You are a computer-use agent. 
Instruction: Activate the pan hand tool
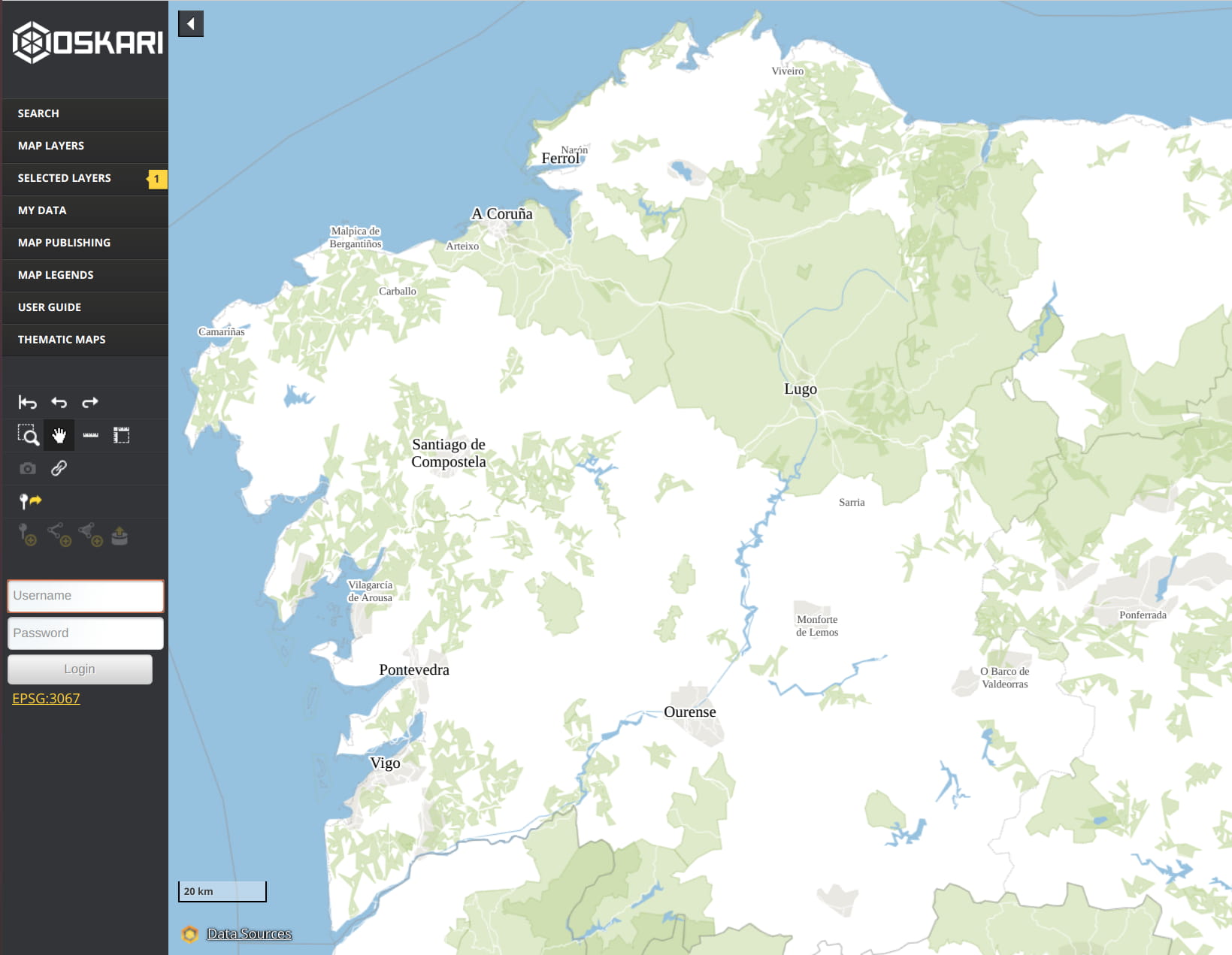(x=59, y=435)
